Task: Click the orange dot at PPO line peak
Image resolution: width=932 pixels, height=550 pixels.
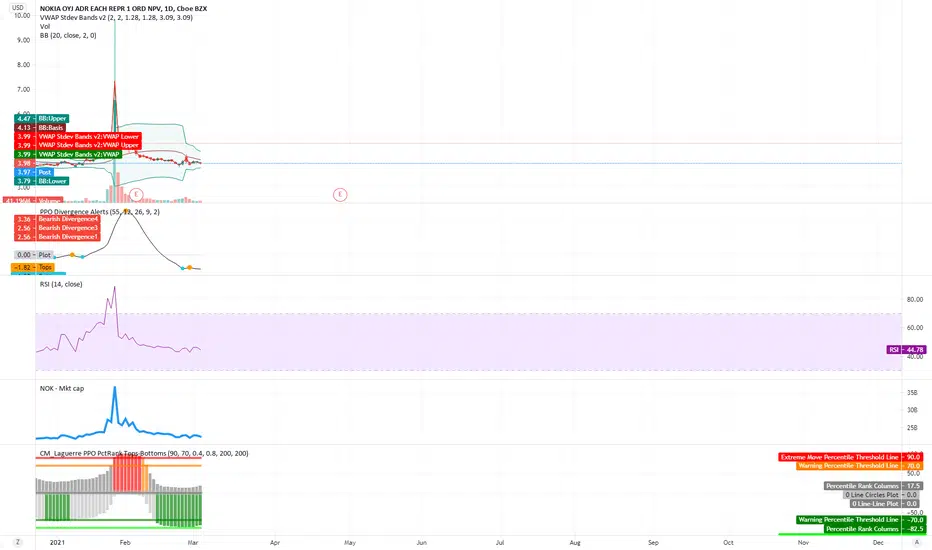Action: [x=125, y=210]
